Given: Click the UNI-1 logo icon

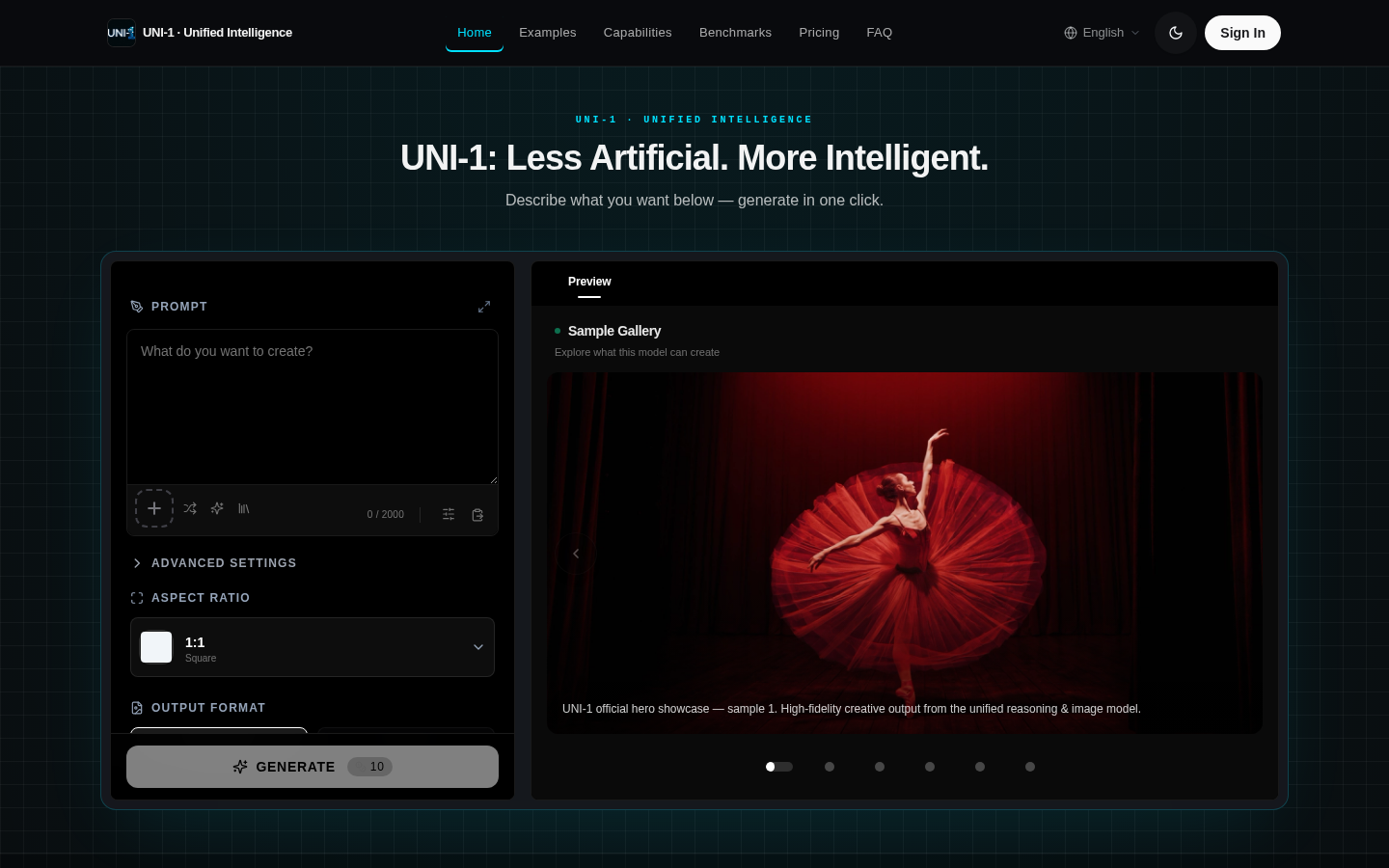Looking at the screenshot, I should point(122,33).
